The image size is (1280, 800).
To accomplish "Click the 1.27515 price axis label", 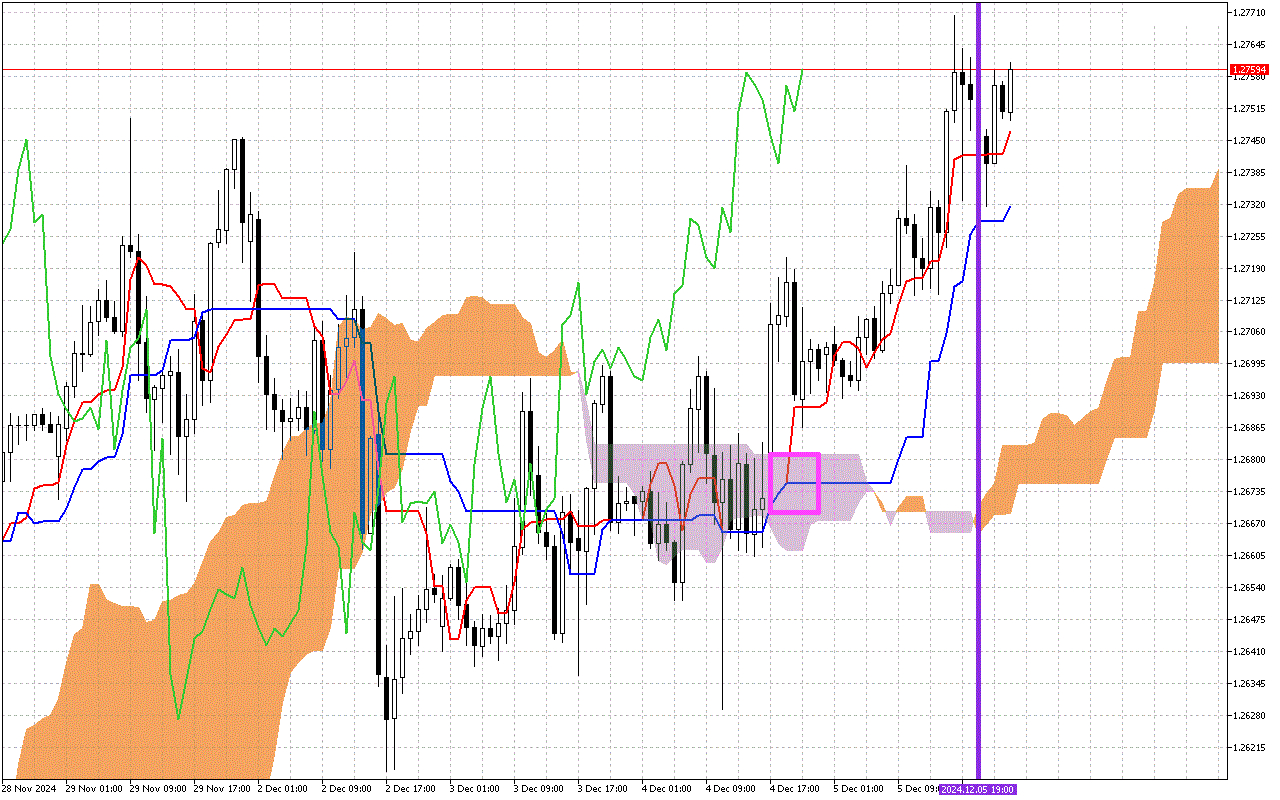I will coord(1249,108).
